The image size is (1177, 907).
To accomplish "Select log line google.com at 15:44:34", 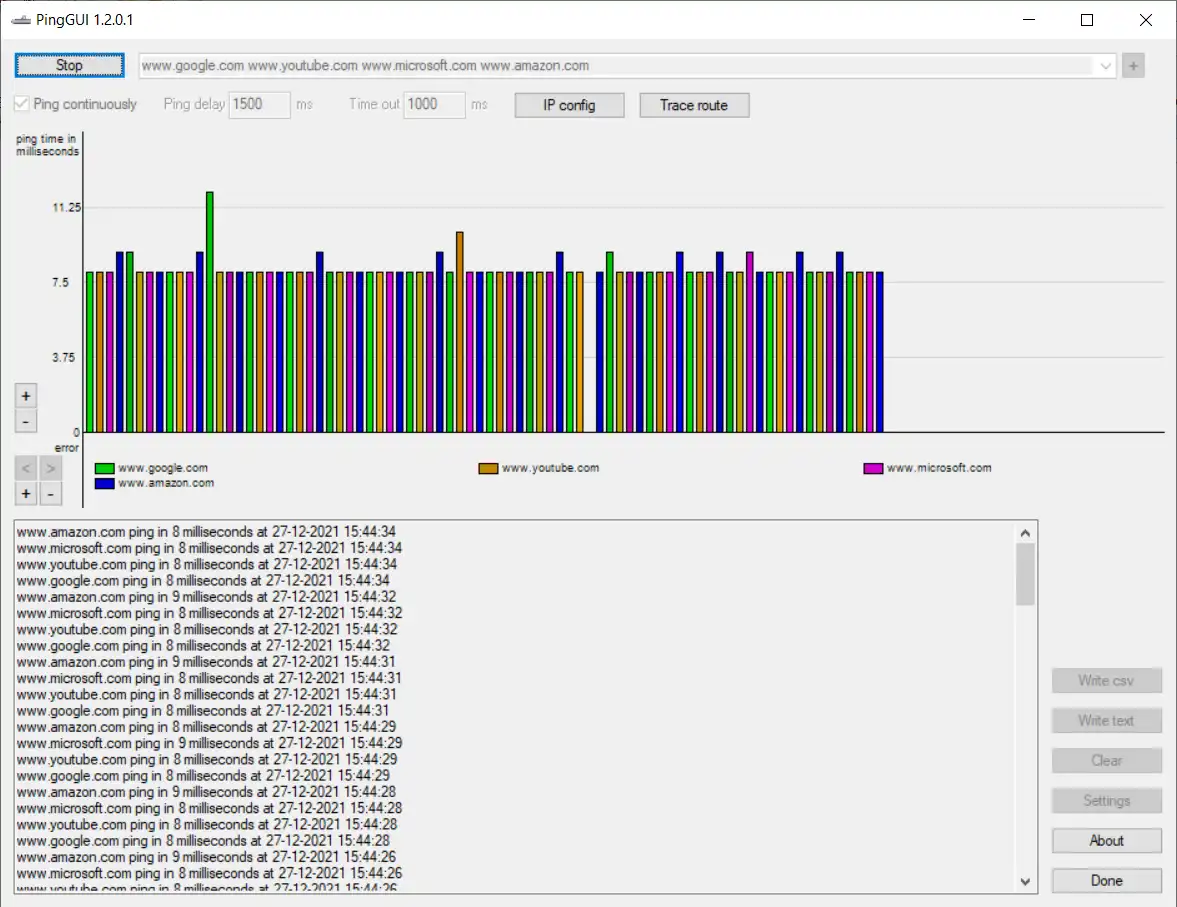I will (x=203, y=580).
